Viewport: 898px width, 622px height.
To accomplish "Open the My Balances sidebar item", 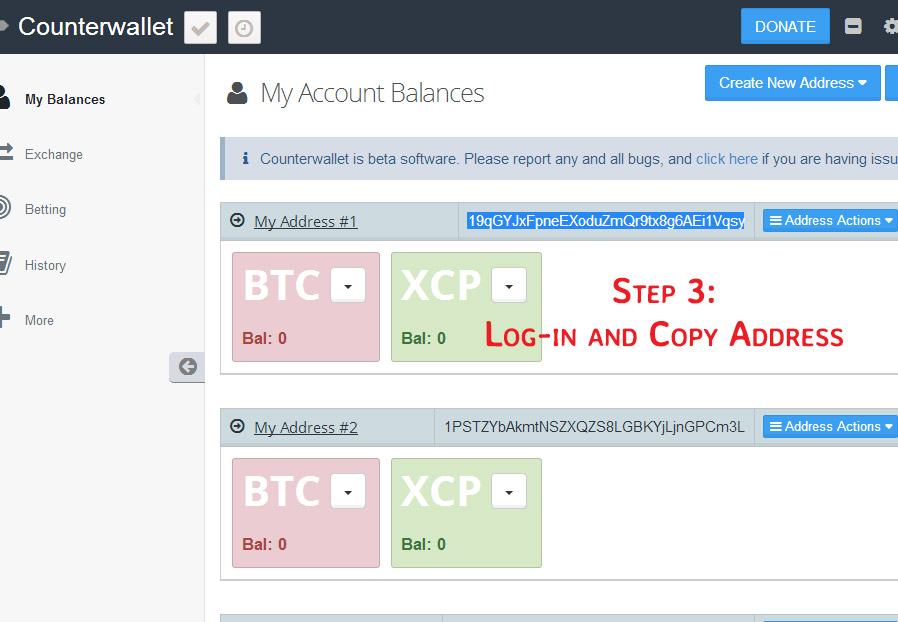I will pyautogui.click(x=65, y=99).
